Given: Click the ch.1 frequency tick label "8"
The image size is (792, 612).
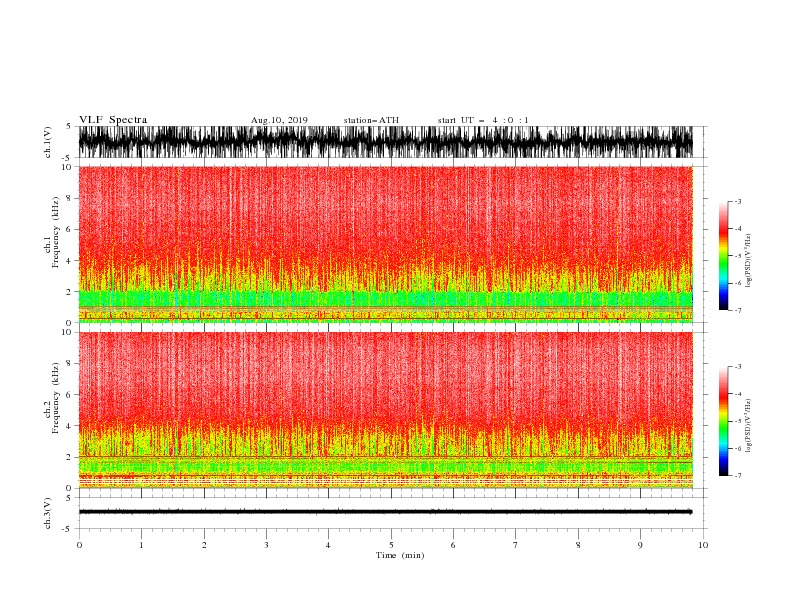Looking at the screenshot, I should (69, 198).
